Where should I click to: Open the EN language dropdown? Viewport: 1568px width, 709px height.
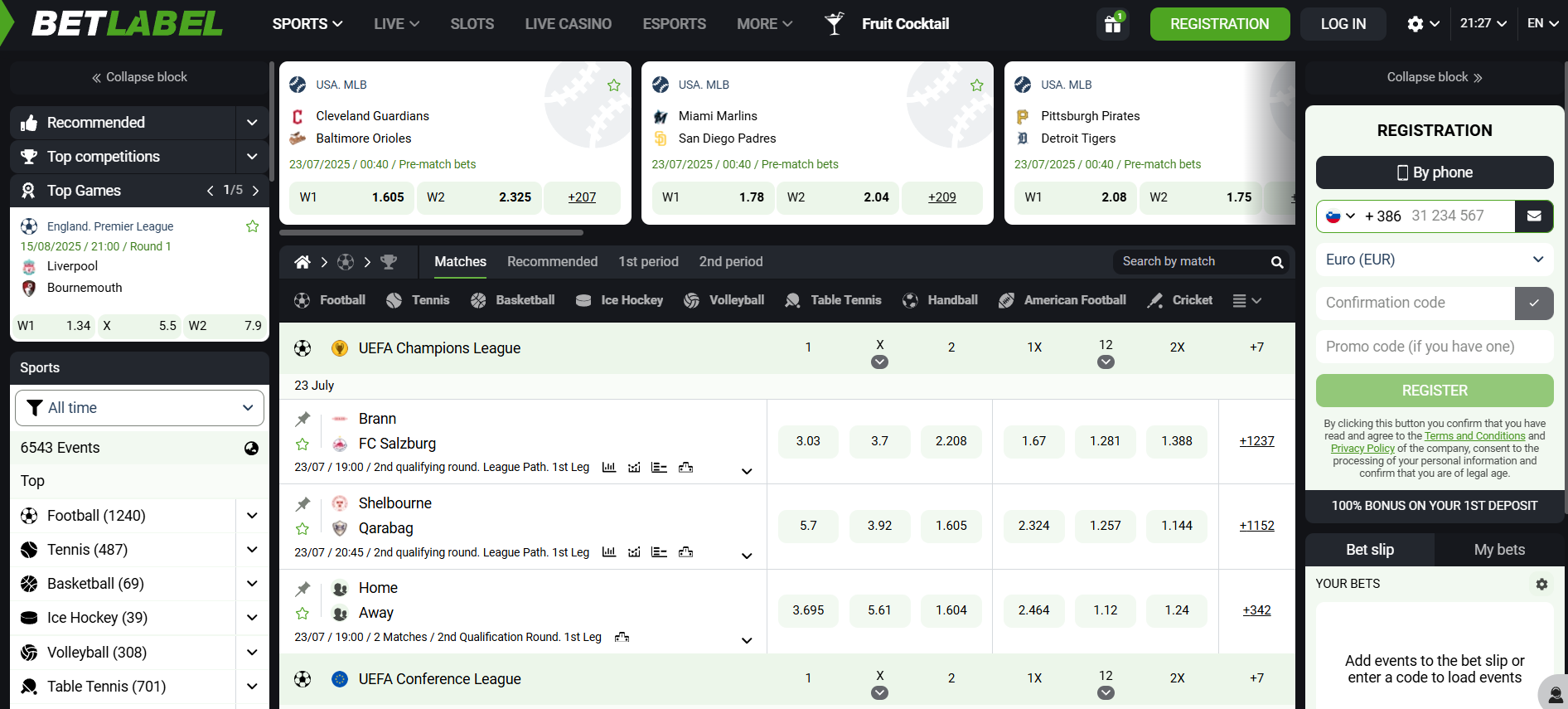pos(1542,23)
